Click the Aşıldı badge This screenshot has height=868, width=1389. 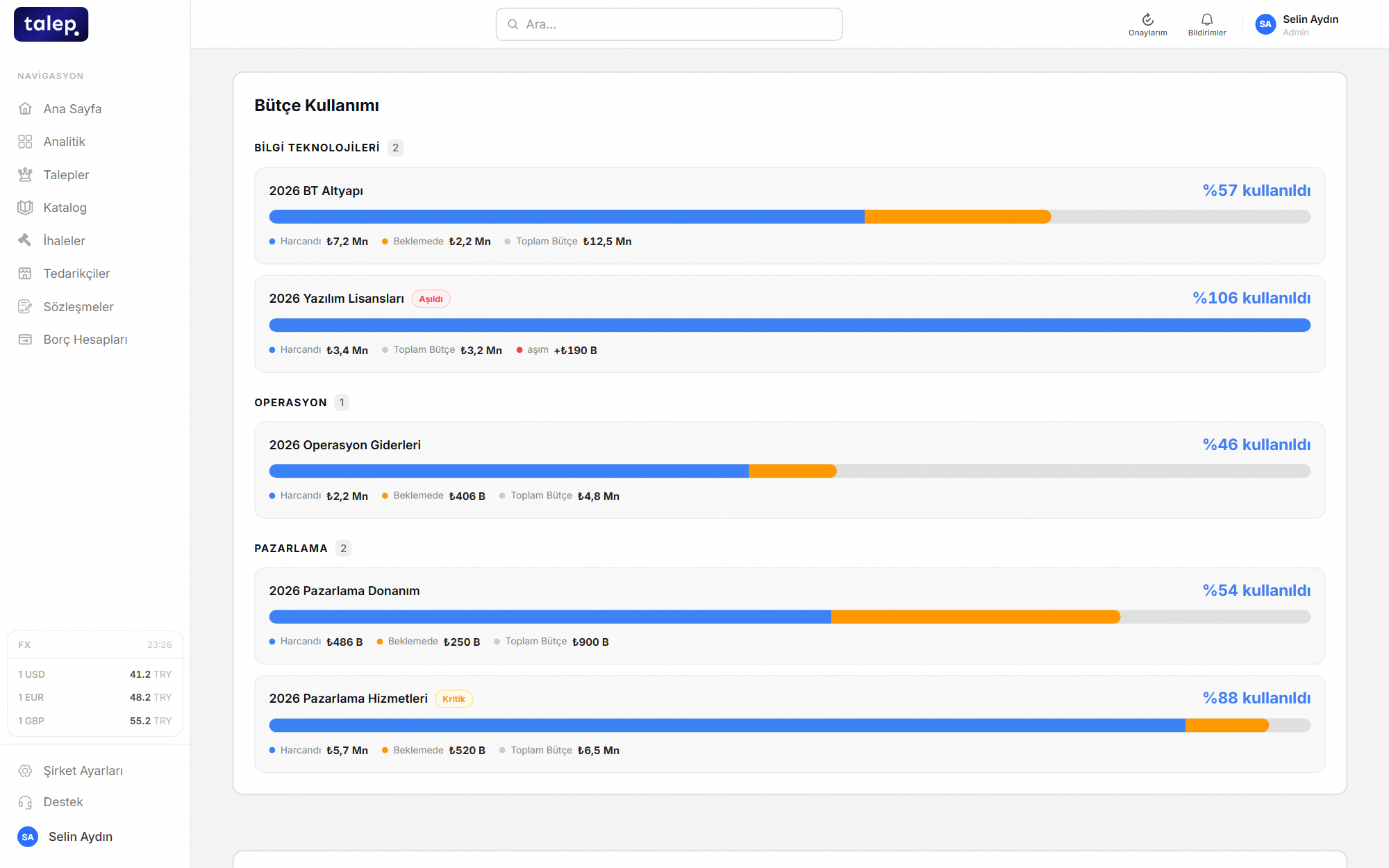(x=431, y=299)
